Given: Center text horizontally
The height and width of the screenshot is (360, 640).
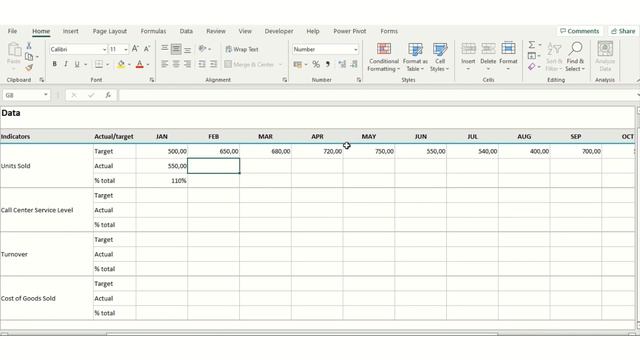Looking at the screenshot, I should point(176,64).
